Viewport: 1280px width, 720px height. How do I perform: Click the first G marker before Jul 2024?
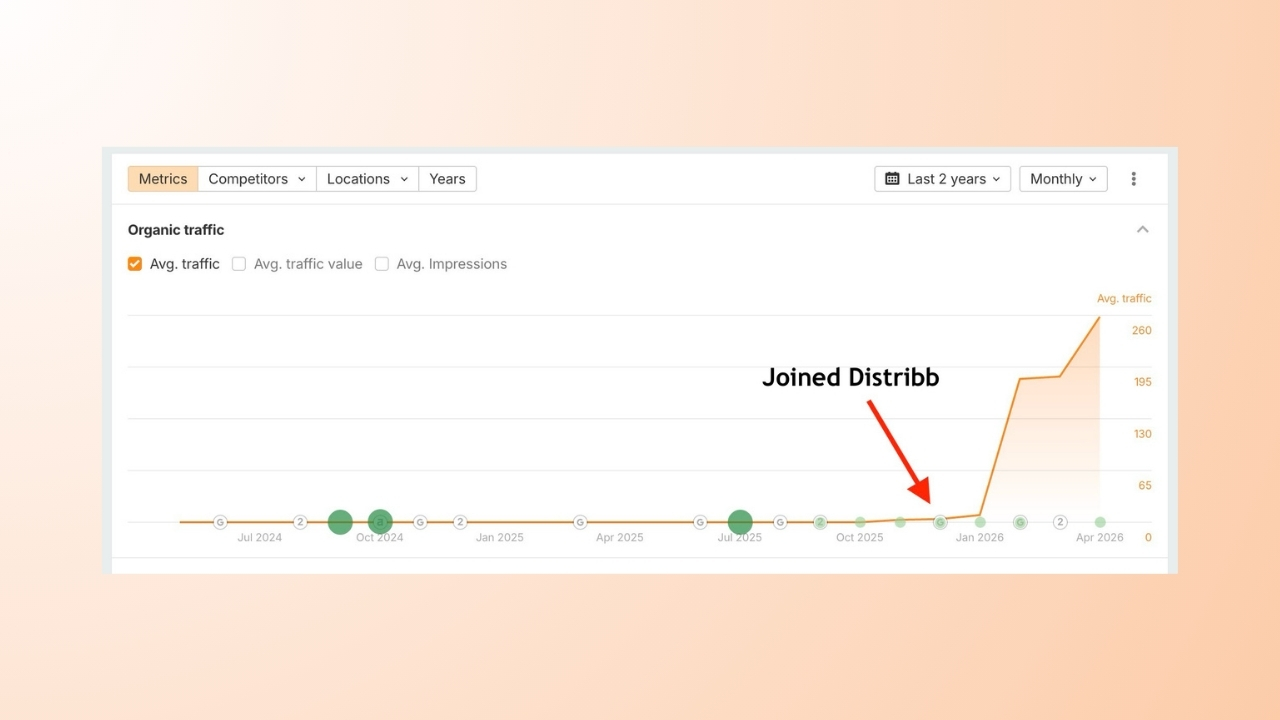coord(220,522)
